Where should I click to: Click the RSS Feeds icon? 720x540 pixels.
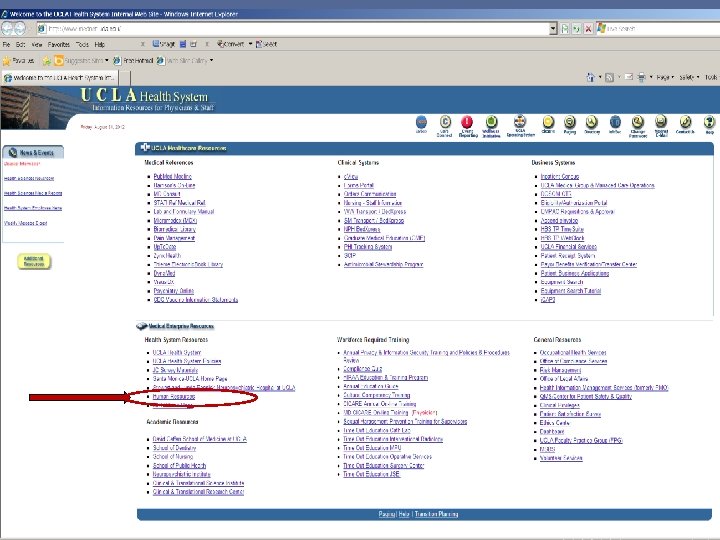point(609,77)
